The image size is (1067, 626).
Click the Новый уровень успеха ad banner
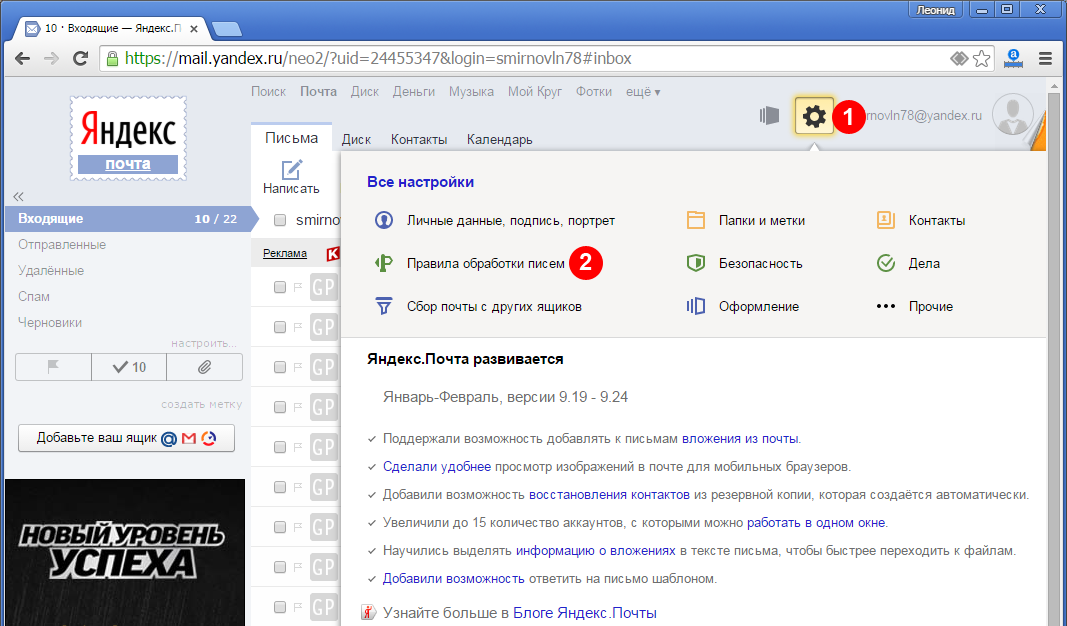click(125, 553)
